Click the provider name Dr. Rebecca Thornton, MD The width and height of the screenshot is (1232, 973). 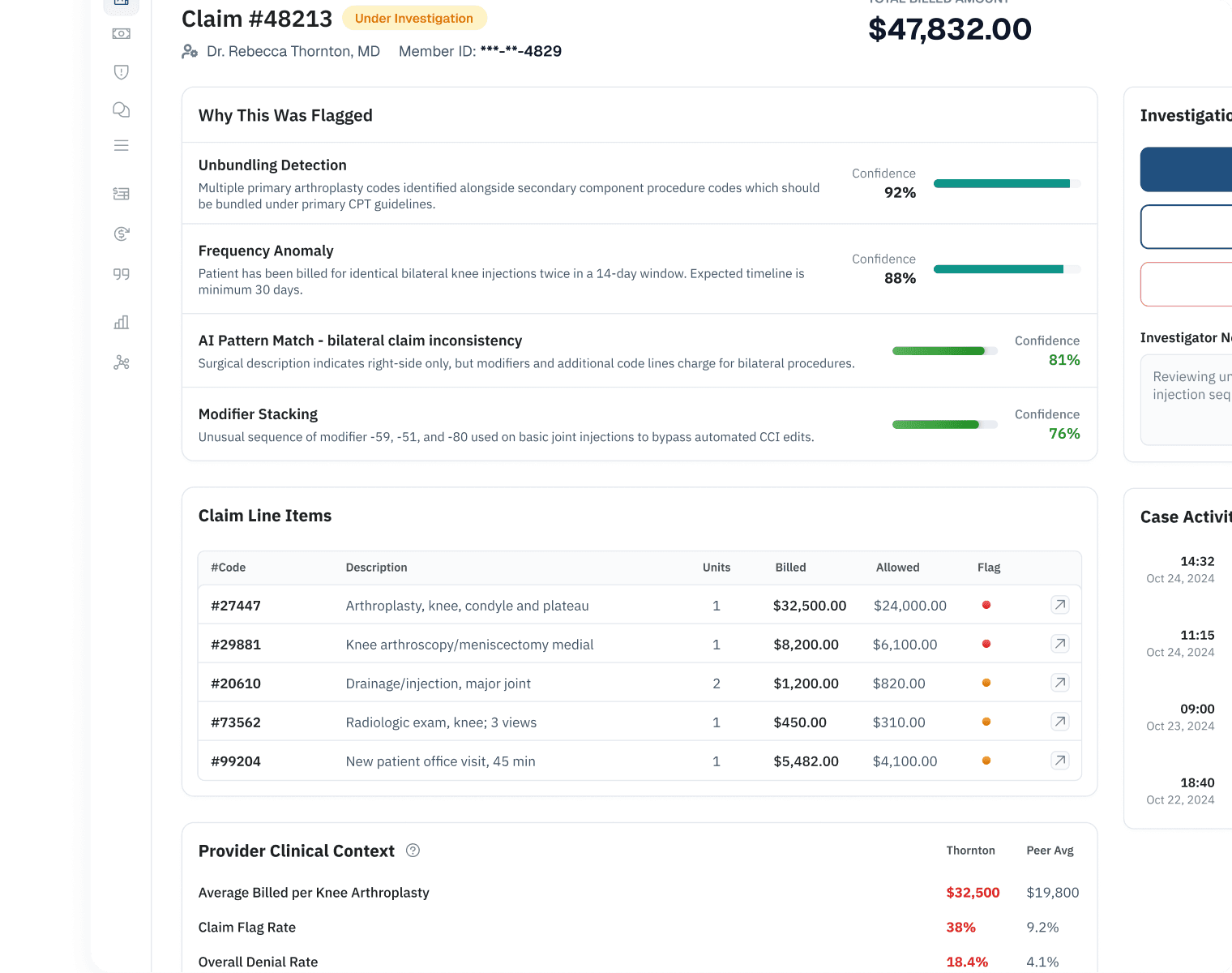[293, 51]
